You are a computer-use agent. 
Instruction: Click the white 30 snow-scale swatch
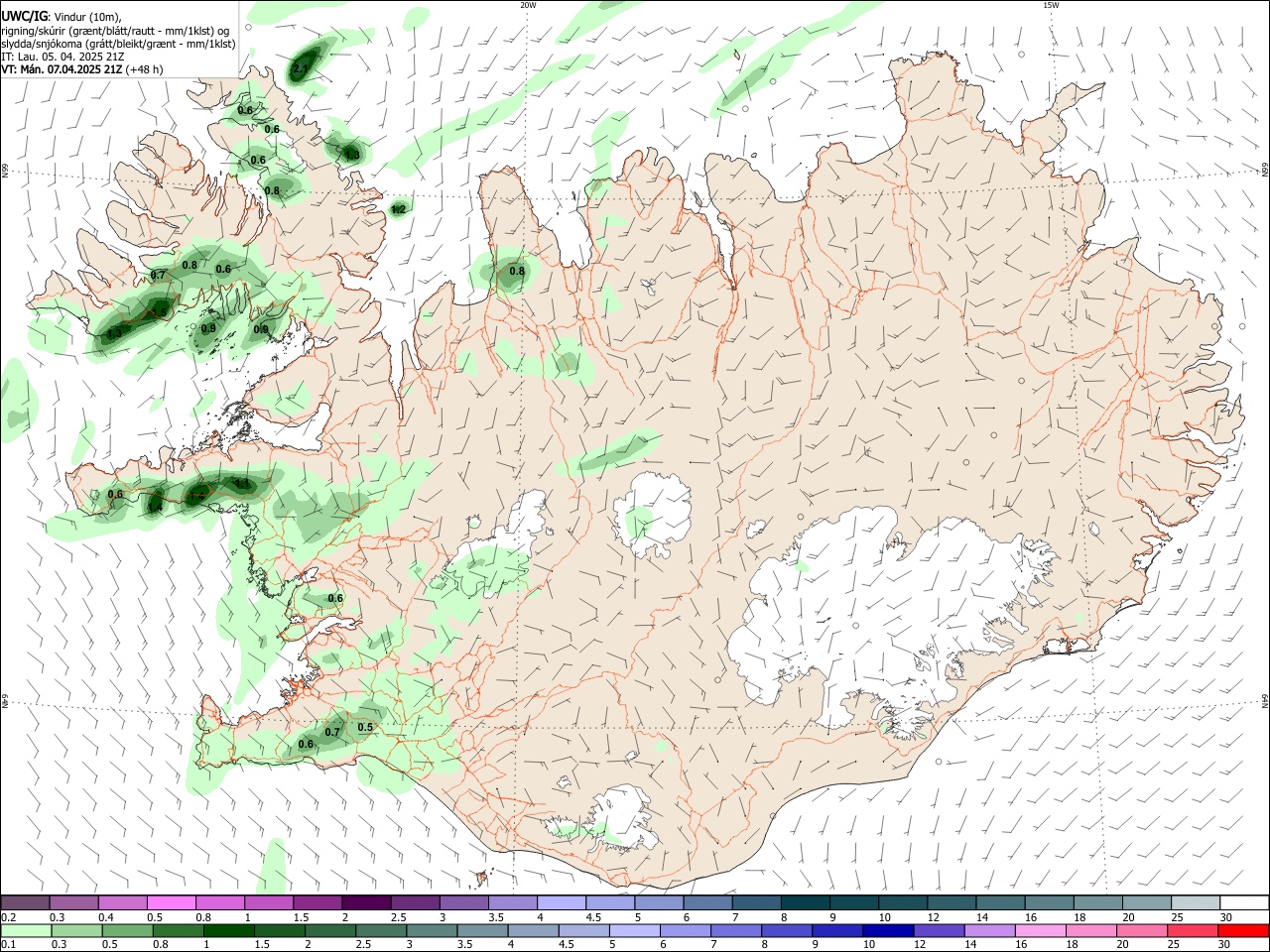(x=1244, y=902)
